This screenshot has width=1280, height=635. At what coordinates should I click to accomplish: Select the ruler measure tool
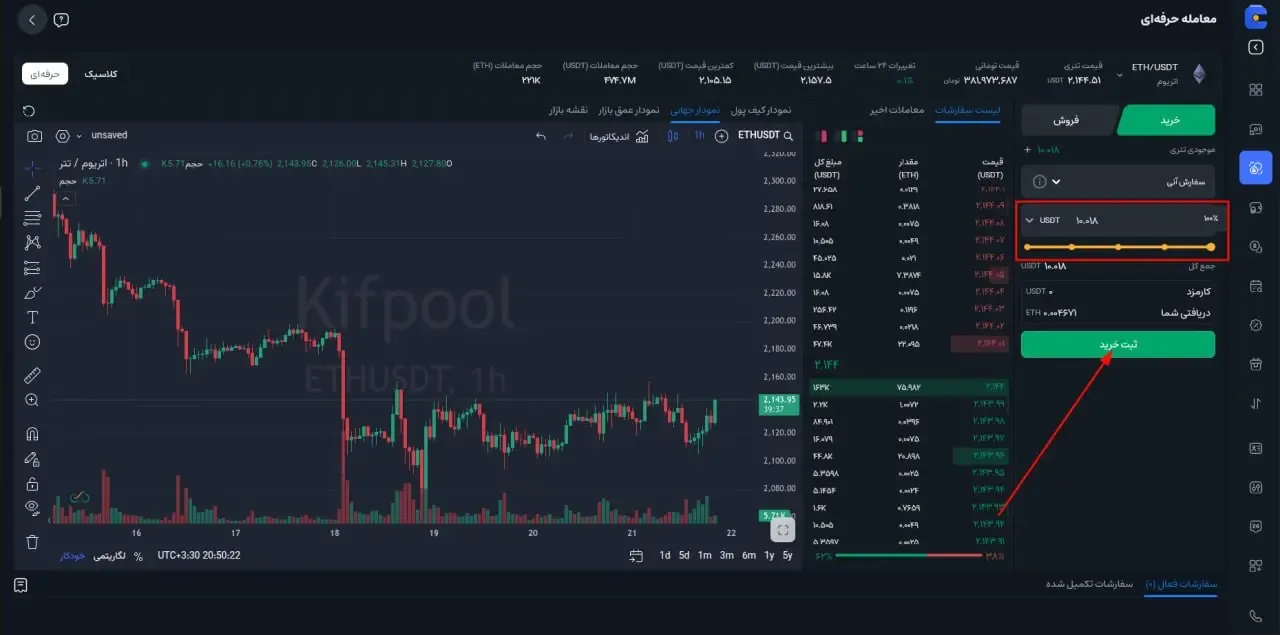point(32,375)
